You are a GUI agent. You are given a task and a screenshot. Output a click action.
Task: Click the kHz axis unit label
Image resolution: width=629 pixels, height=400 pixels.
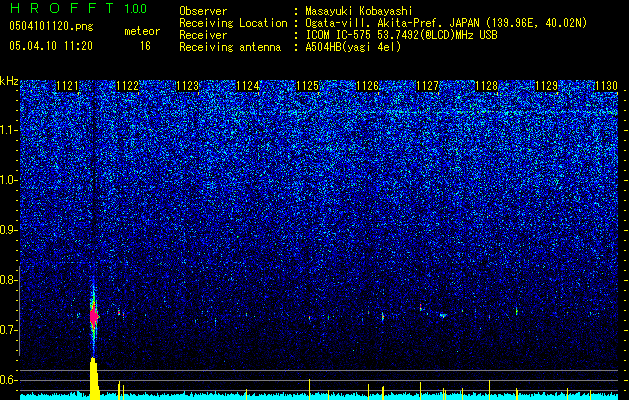[x=9, y=81]
